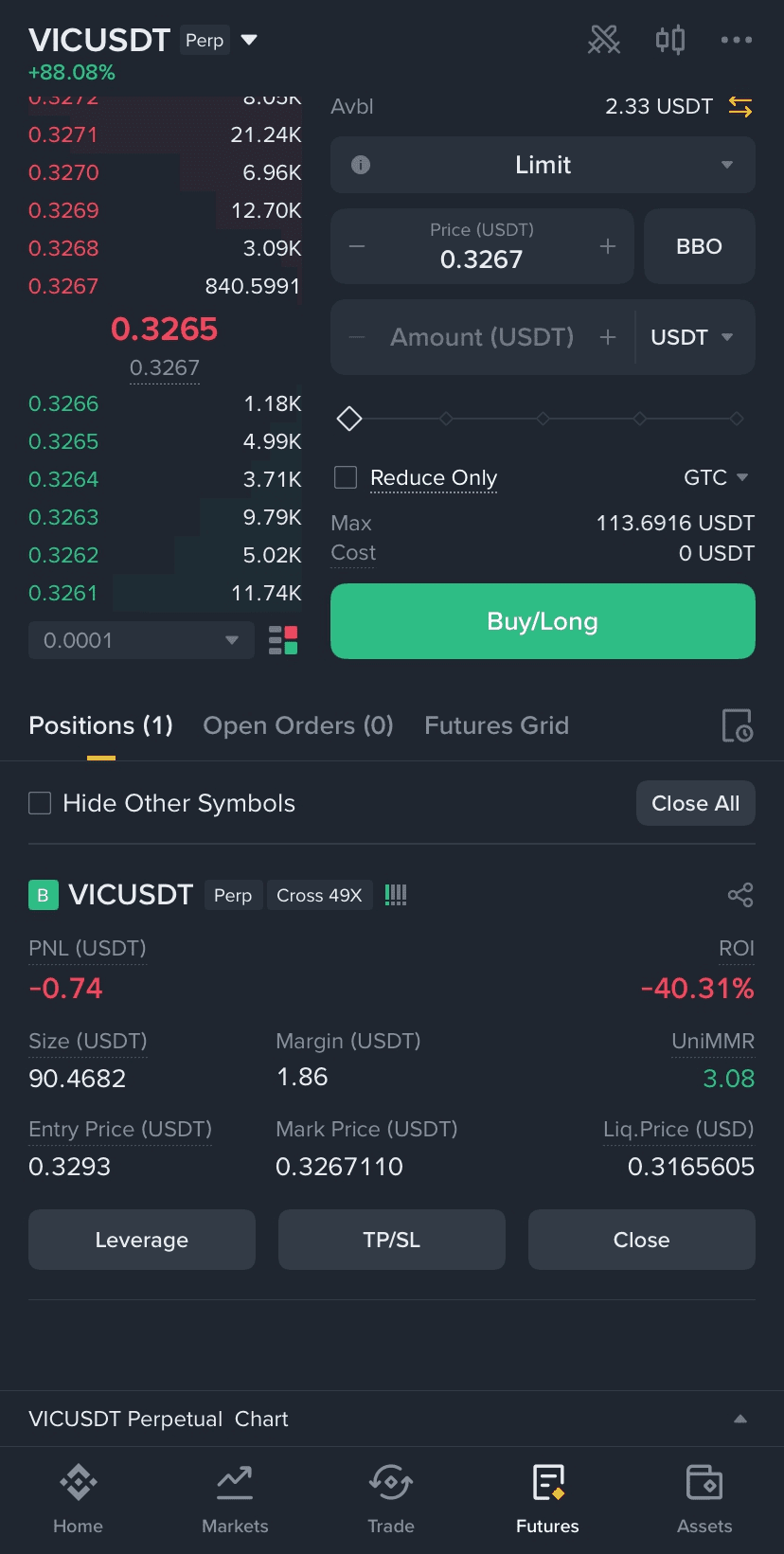Viewport: 784px width, 1554px height.
Task: Open the 0.0001 price precision dropdown
Action: coord(141,640)
